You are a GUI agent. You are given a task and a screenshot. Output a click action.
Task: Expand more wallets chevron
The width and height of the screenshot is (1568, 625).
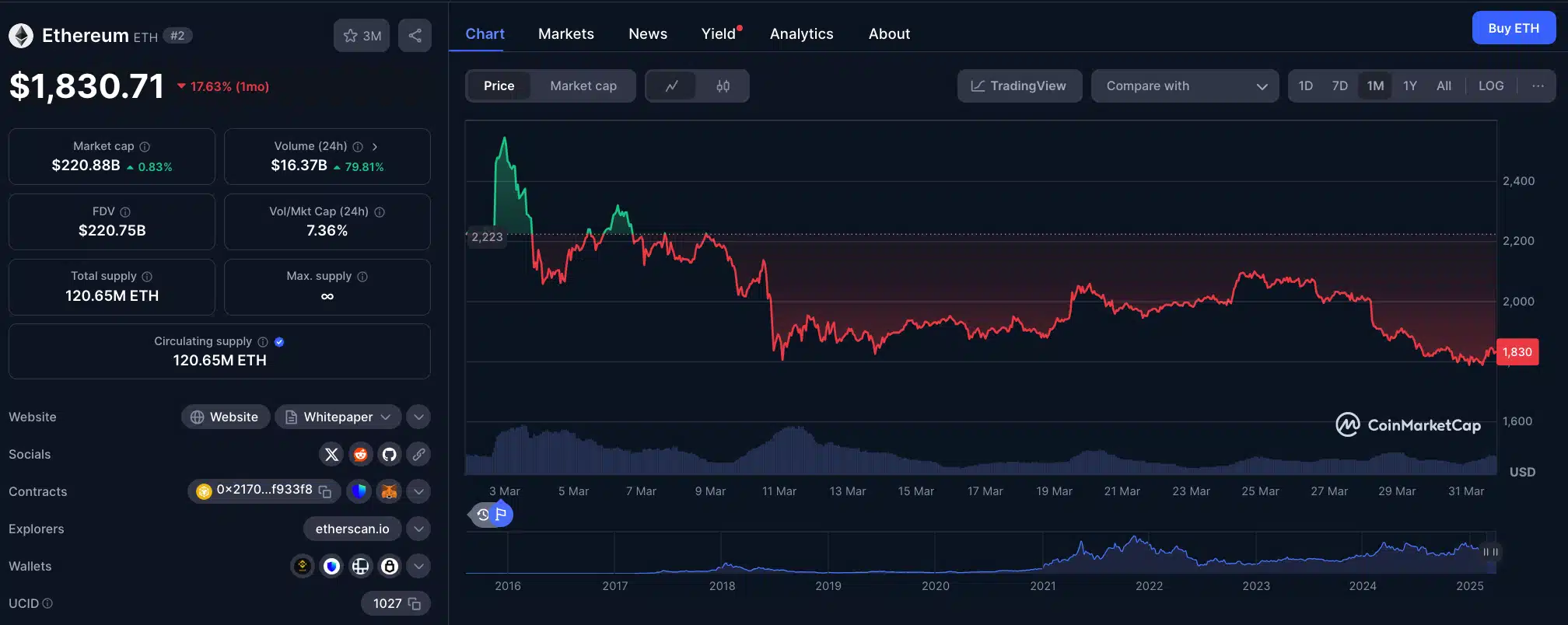[418, 567]
